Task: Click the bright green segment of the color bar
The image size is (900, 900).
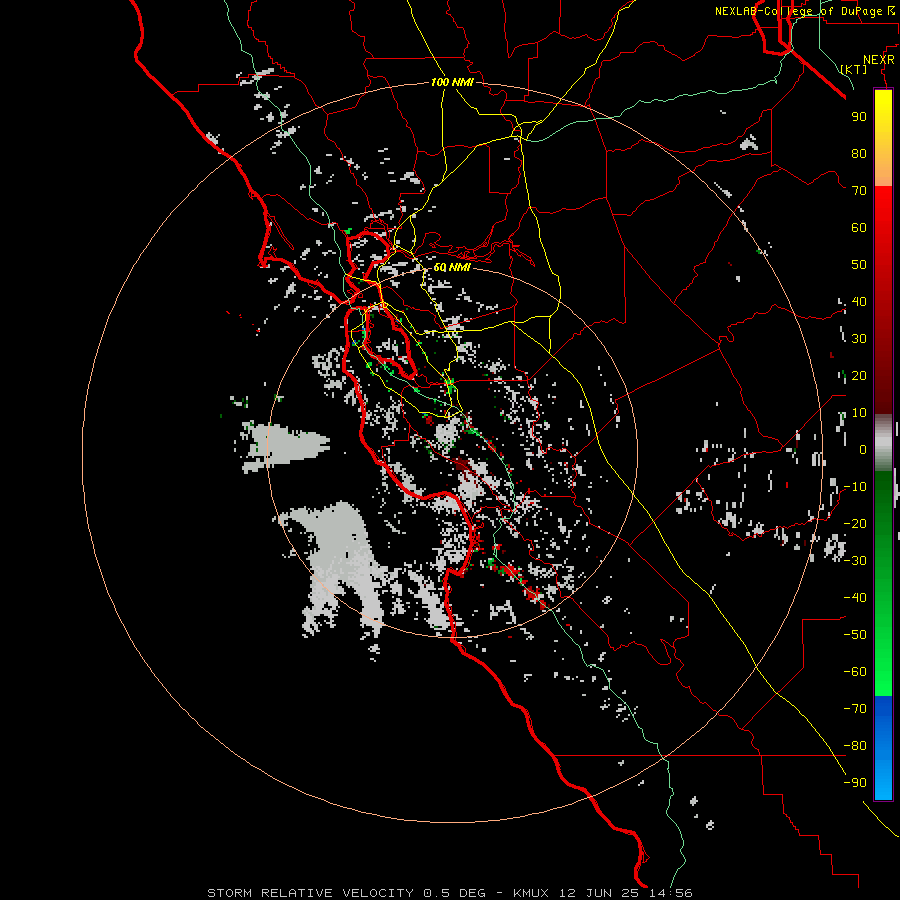Action: [x=883, y=643]
